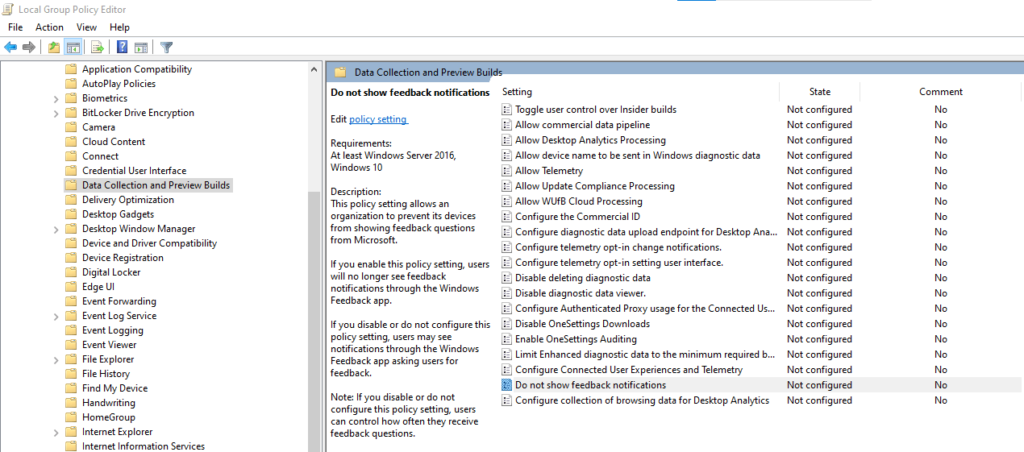
Task: Click icon beside Enable OneSettings Auditing
Action: tap(506, 339)
